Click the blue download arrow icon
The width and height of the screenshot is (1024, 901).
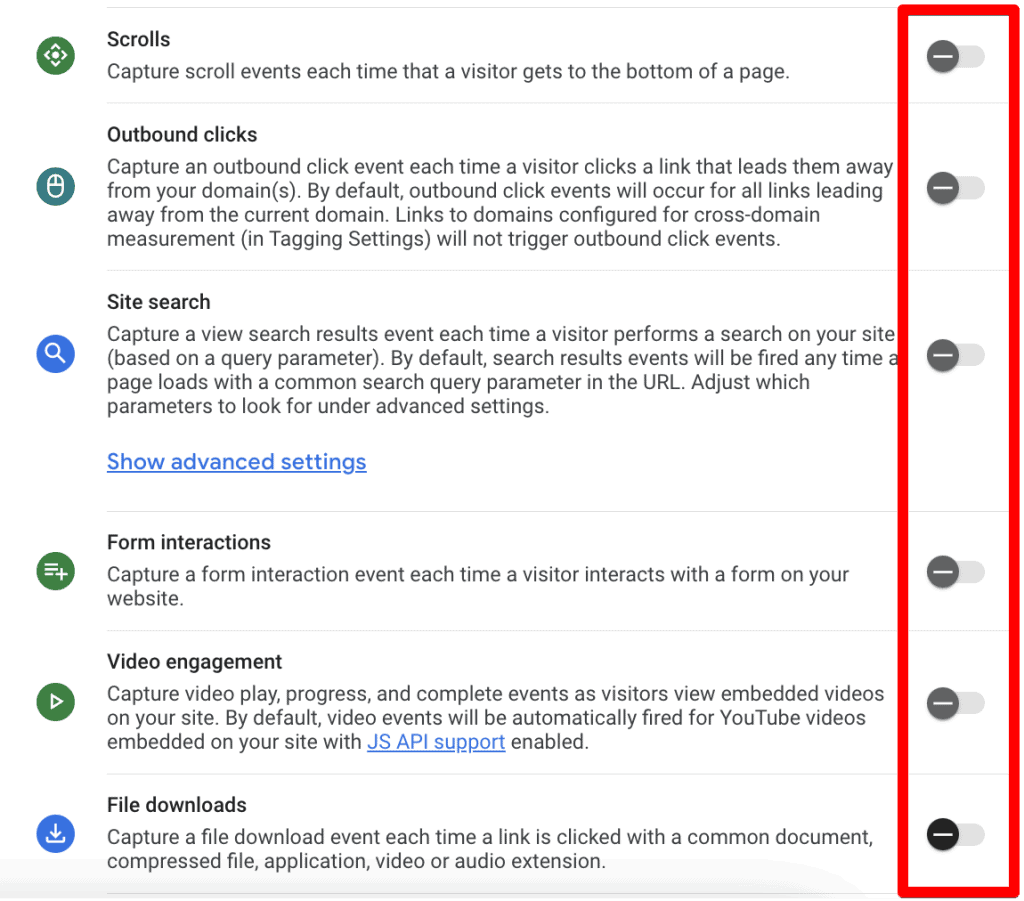coord(55,833)
